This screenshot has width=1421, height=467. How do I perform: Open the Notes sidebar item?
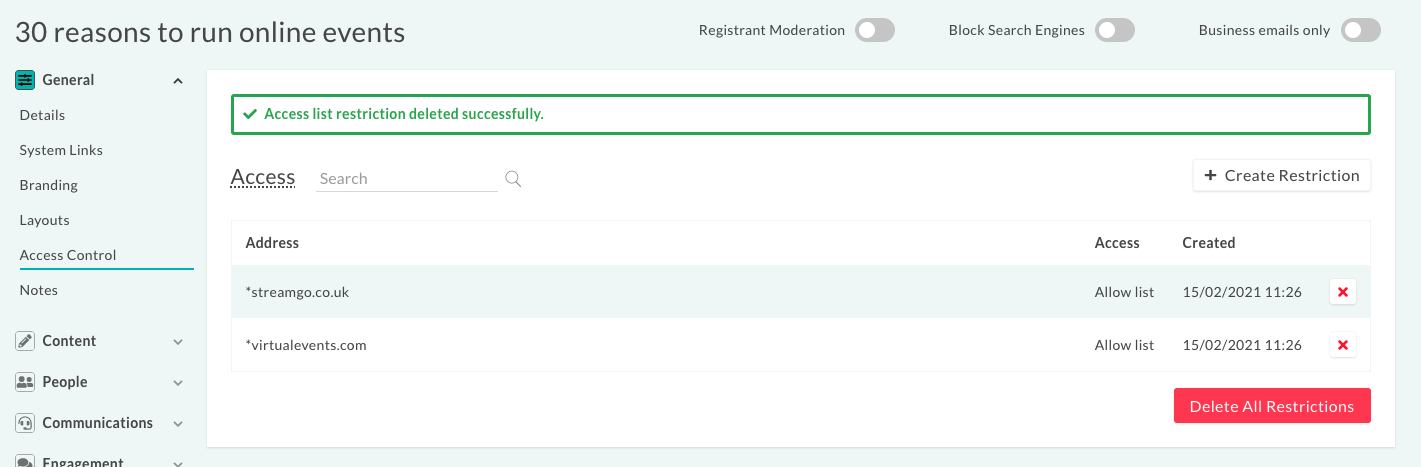click(x=39, y=290)
